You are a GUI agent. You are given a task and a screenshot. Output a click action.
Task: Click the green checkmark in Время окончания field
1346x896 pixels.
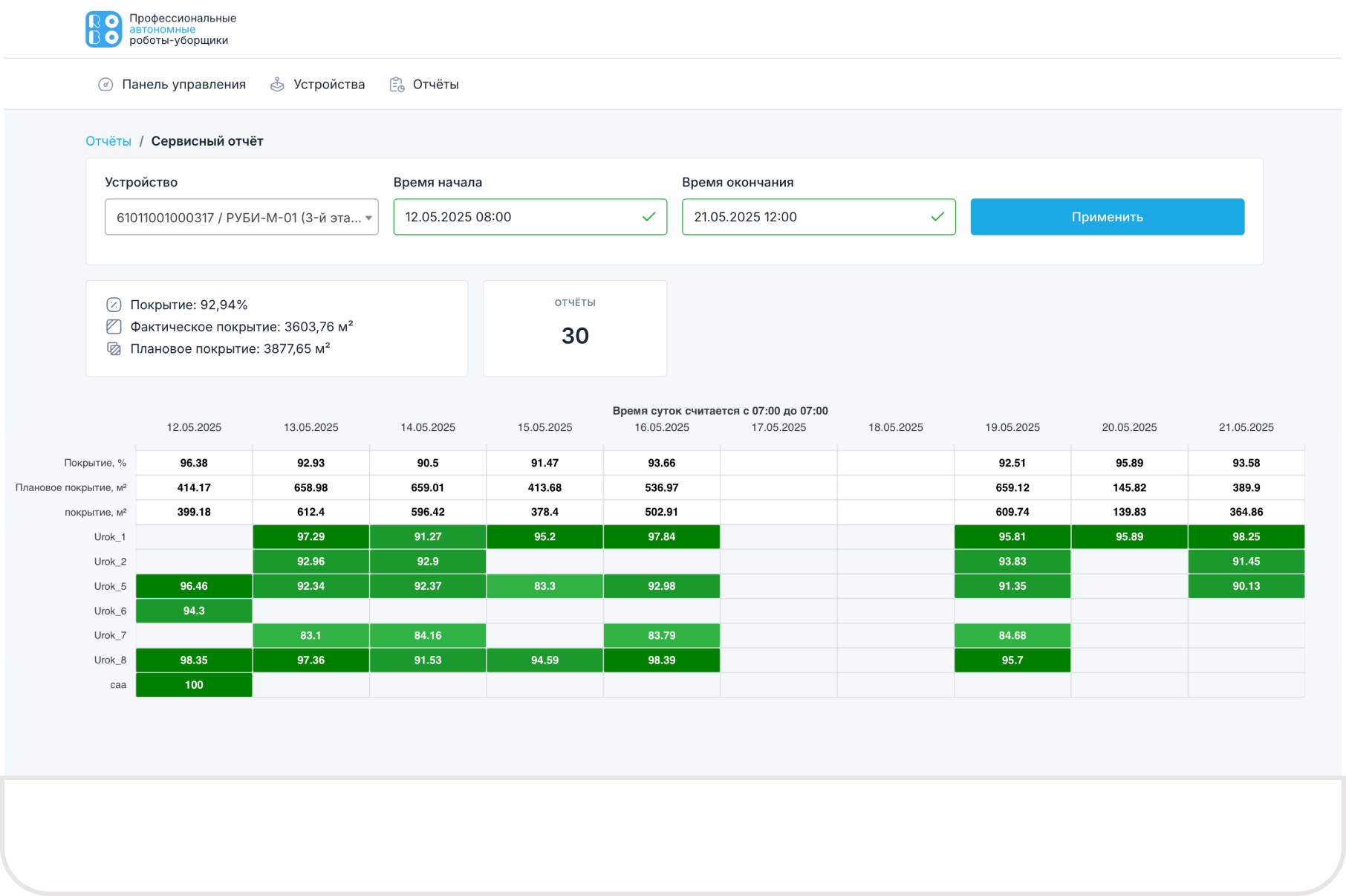click(937, 217)
